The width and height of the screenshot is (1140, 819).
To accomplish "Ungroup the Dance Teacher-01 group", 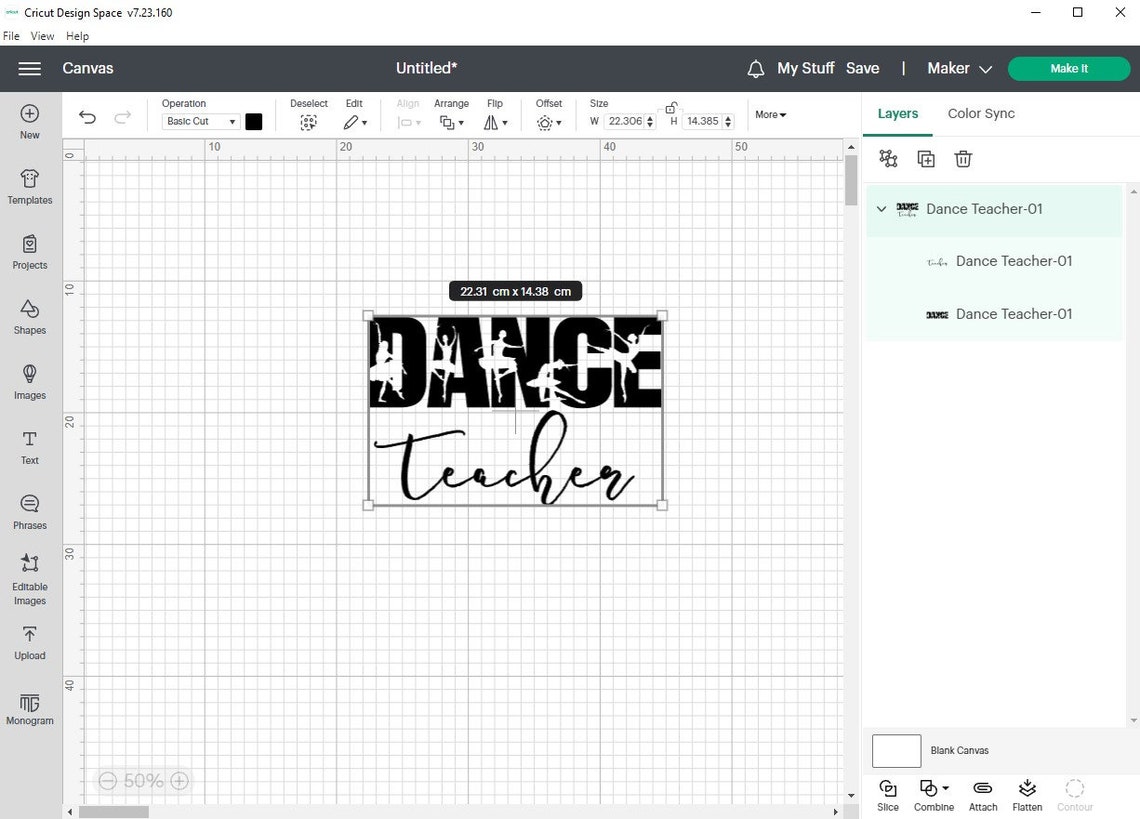I will tap(887, 158).
